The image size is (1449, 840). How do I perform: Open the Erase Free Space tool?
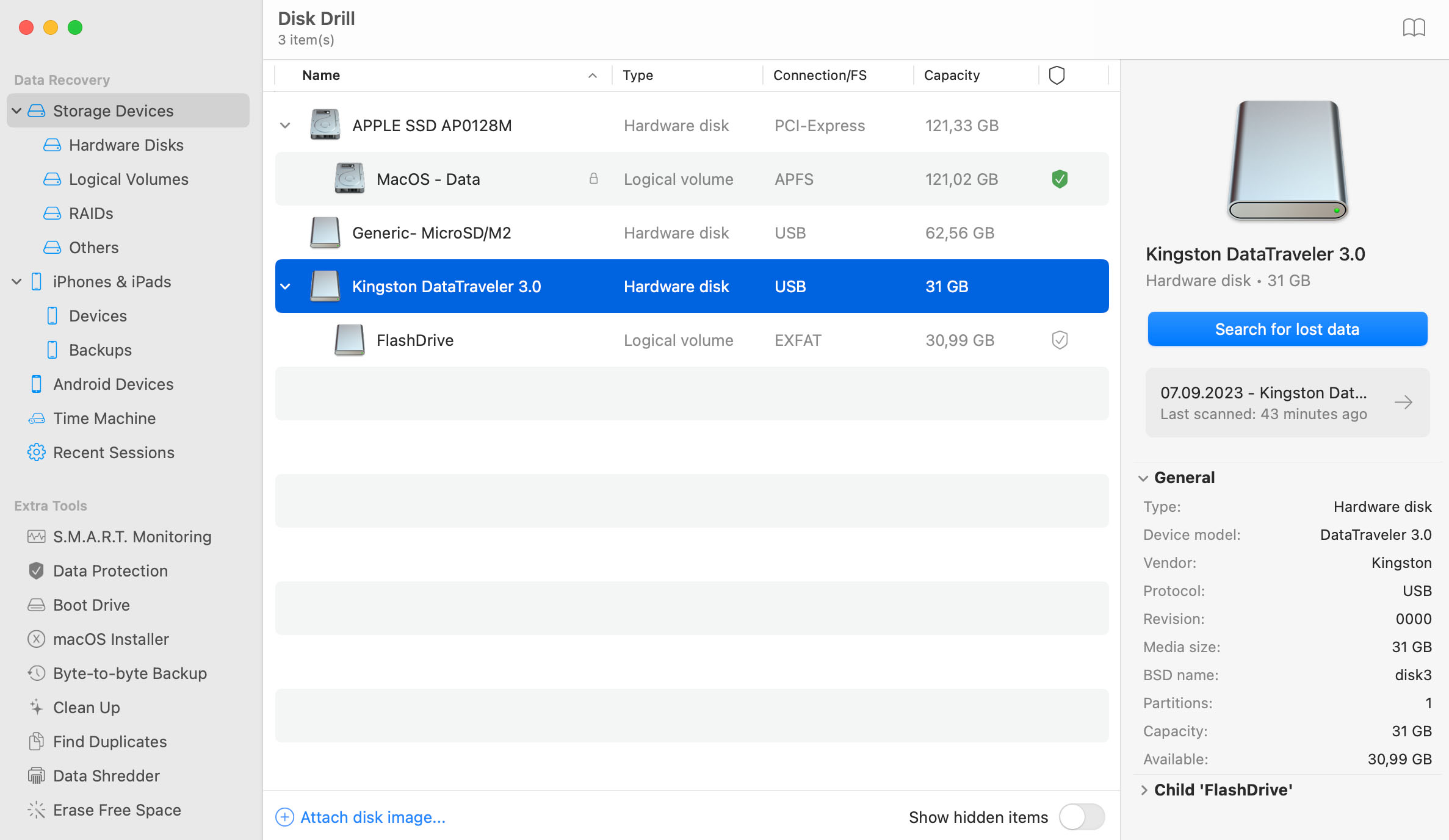point(117,809)
